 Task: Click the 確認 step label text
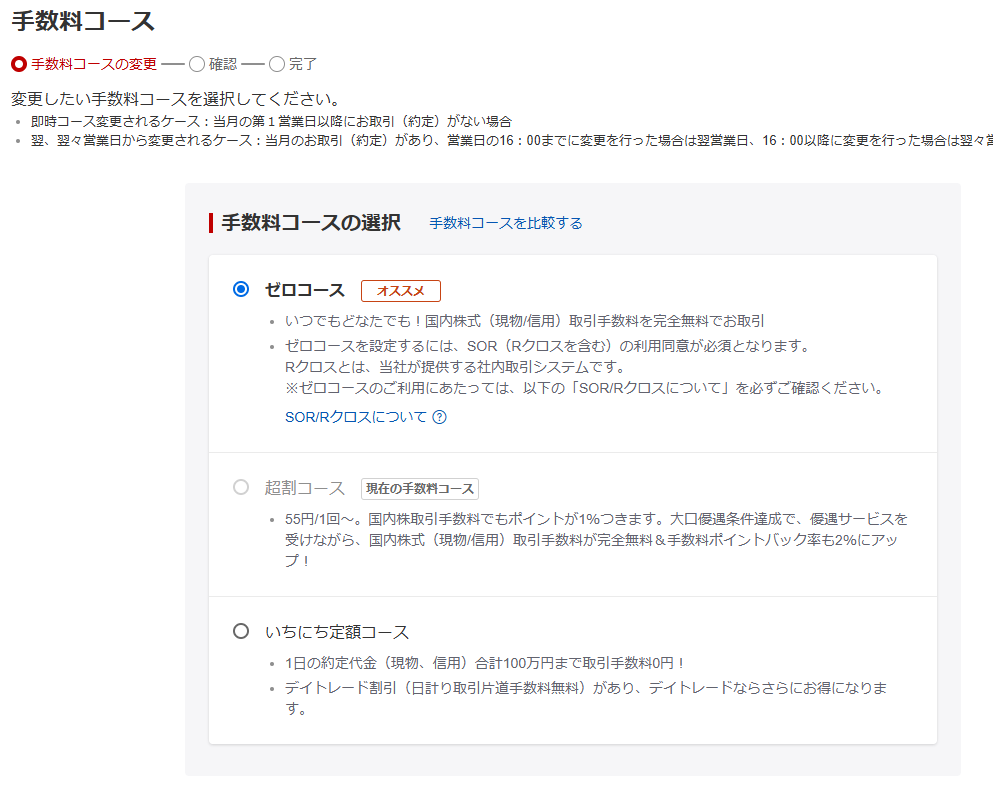click(223, 64)
